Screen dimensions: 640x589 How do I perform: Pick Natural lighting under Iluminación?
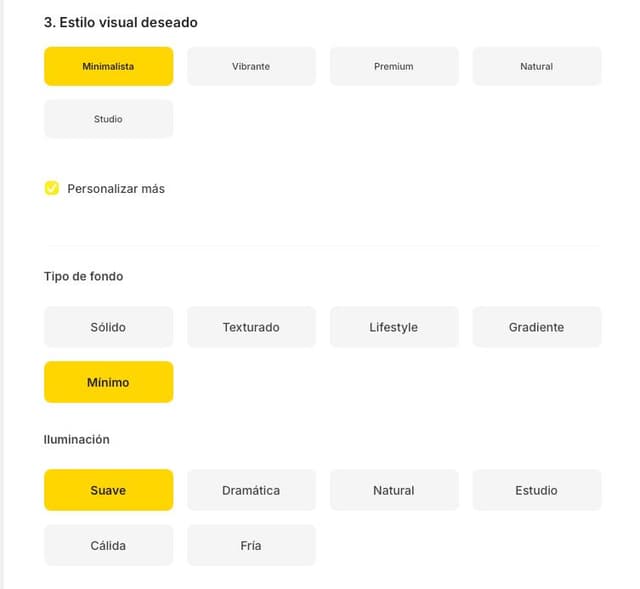(393, 490)
